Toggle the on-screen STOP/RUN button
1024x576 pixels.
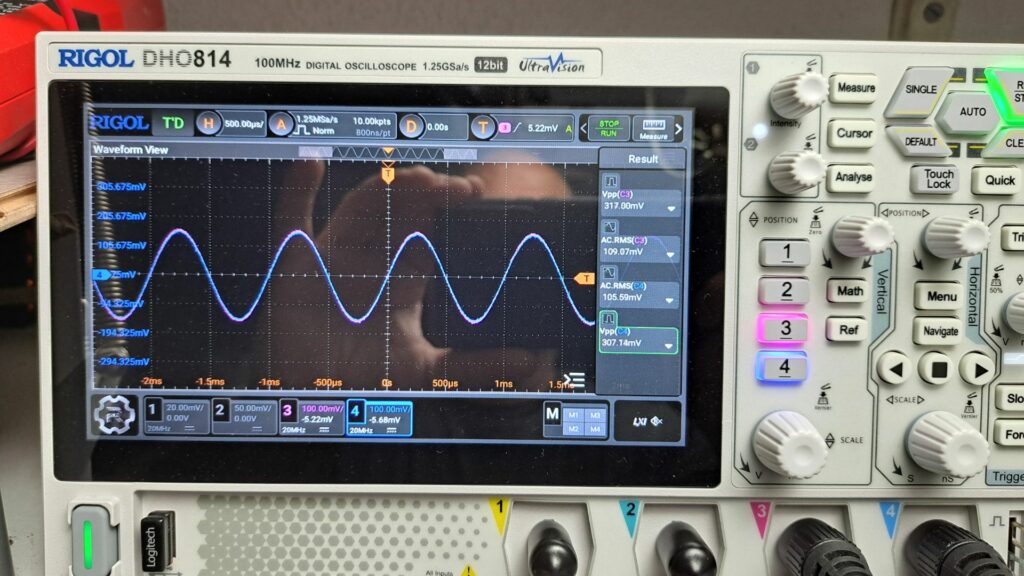coord(608,127)
